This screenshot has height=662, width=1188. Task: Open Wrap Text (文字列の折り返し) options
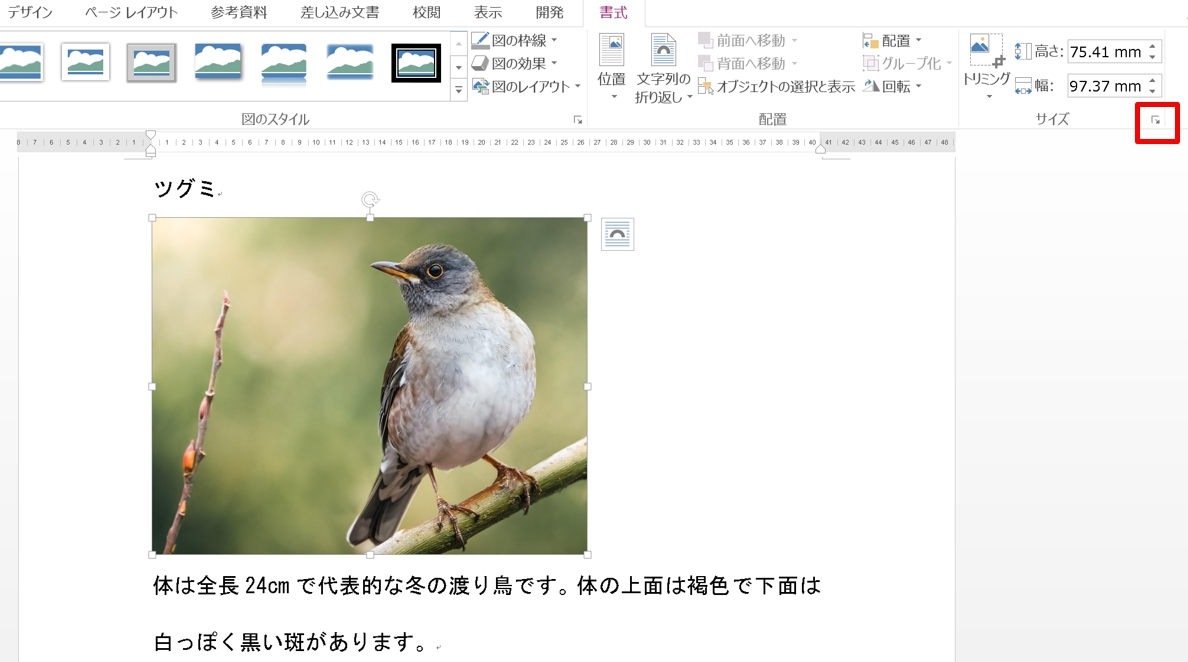[x=663, y=66]
